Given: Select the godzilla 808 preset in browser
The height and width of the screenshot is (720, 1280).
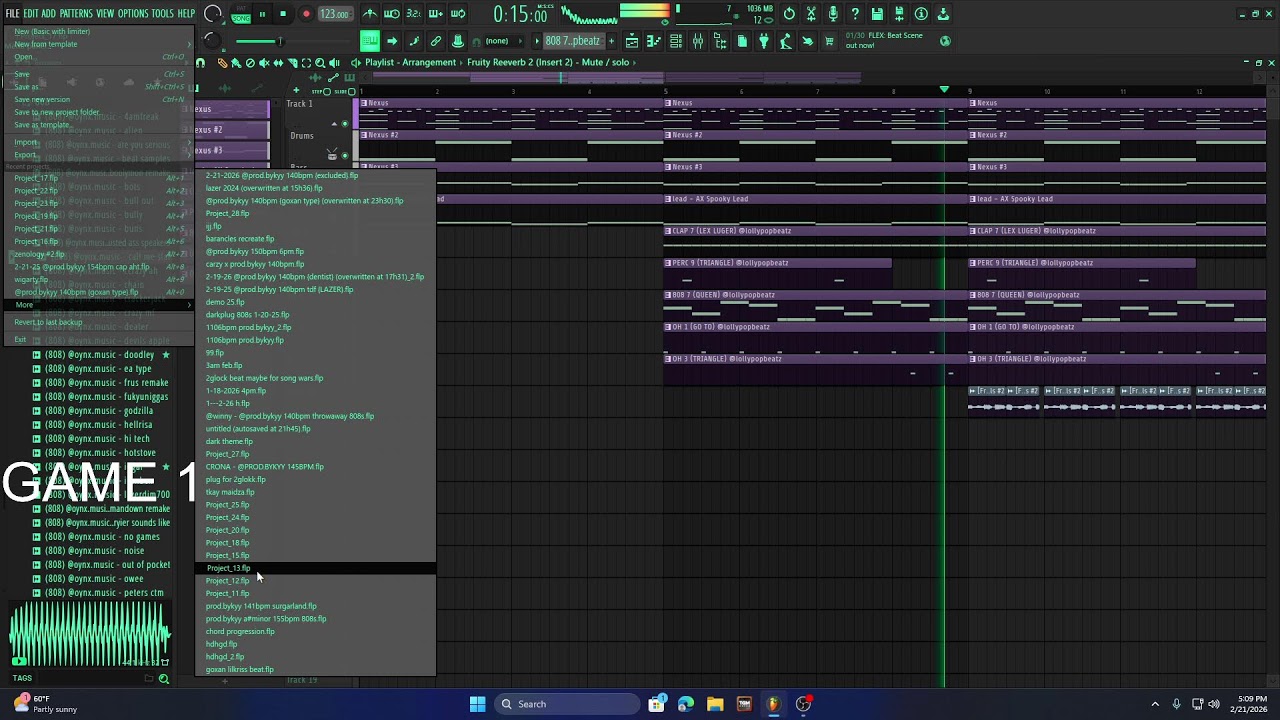Looking at the screenshot, I should [100, 411].
